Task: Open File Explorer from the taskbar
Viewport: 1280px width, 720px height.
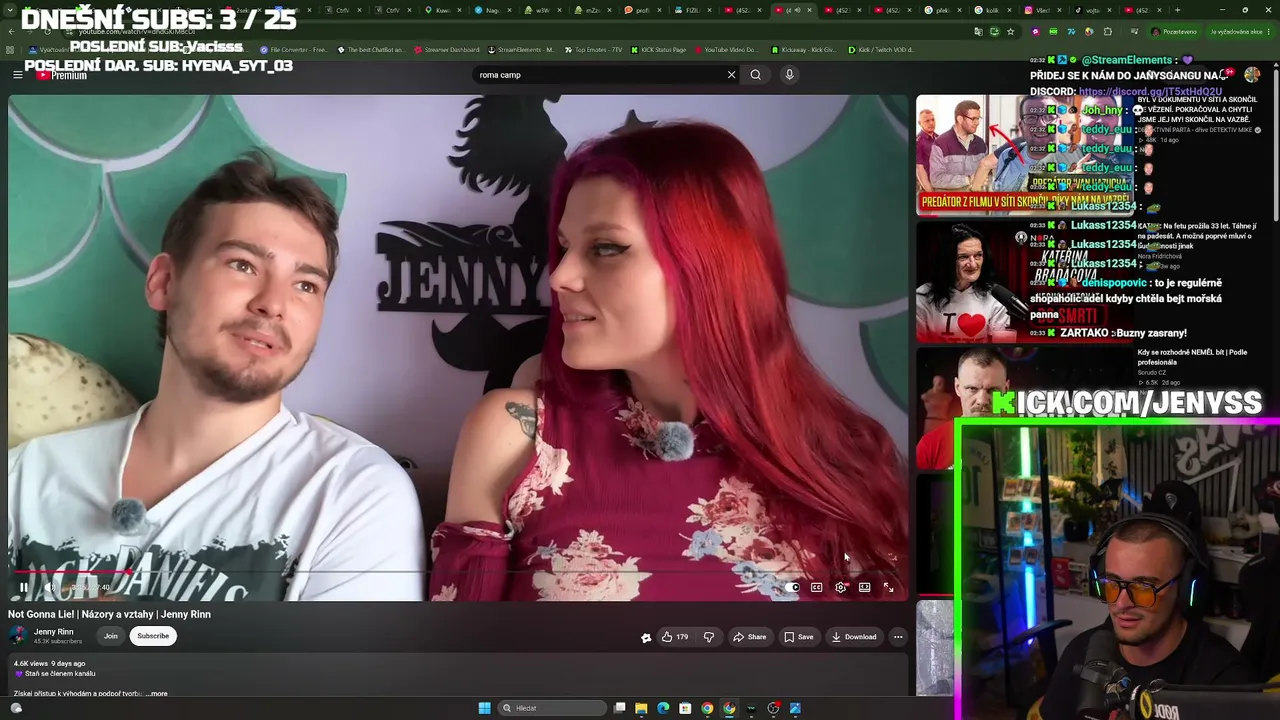Action: click(x=641, y=708)
